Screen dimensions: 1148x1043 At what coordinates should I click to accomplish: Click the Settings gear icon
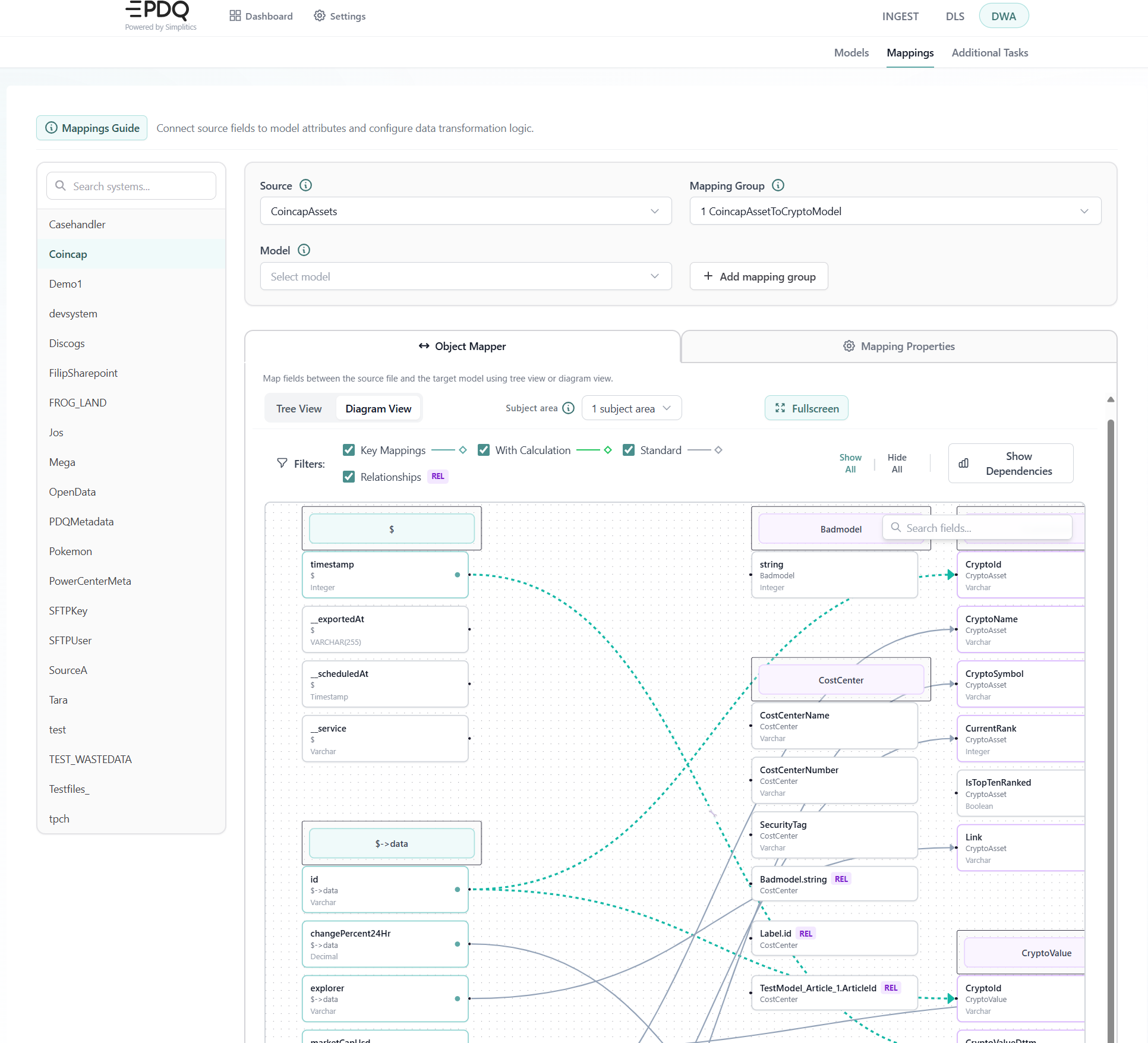[320, 16]
